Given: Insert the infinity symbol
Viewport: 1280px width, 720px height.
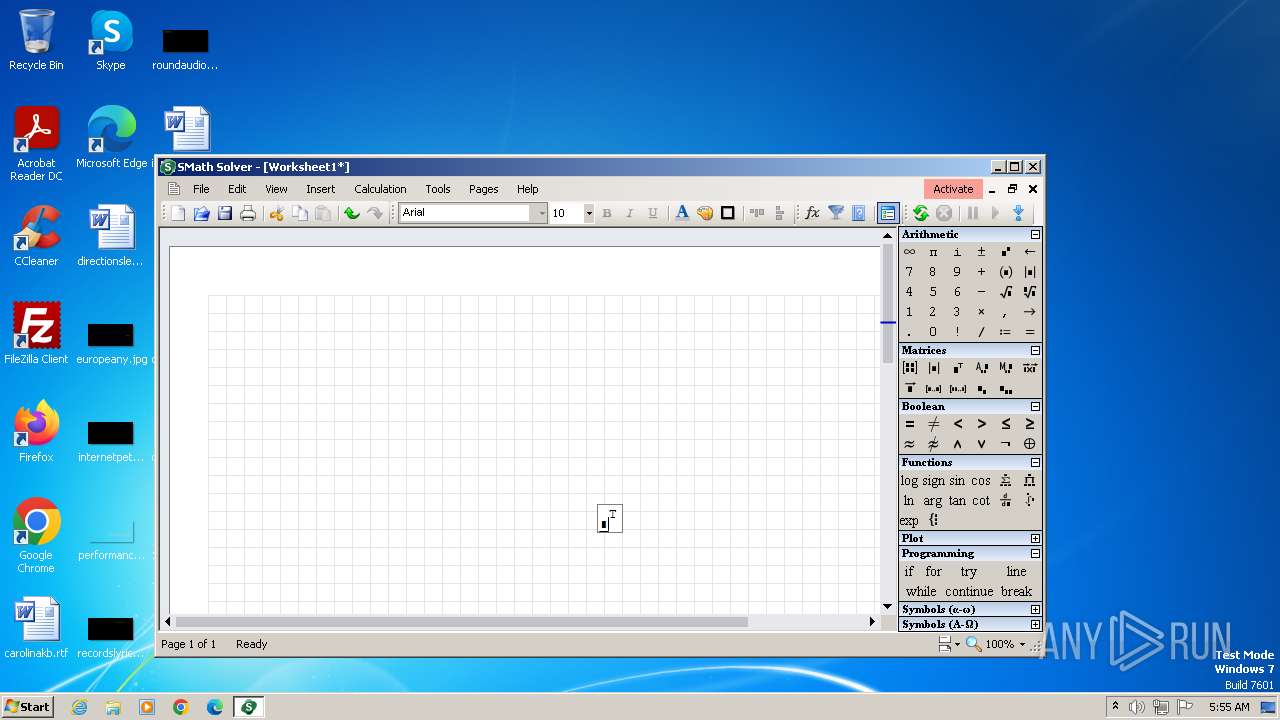Looking at the screenshot, I should click(909, 252).
